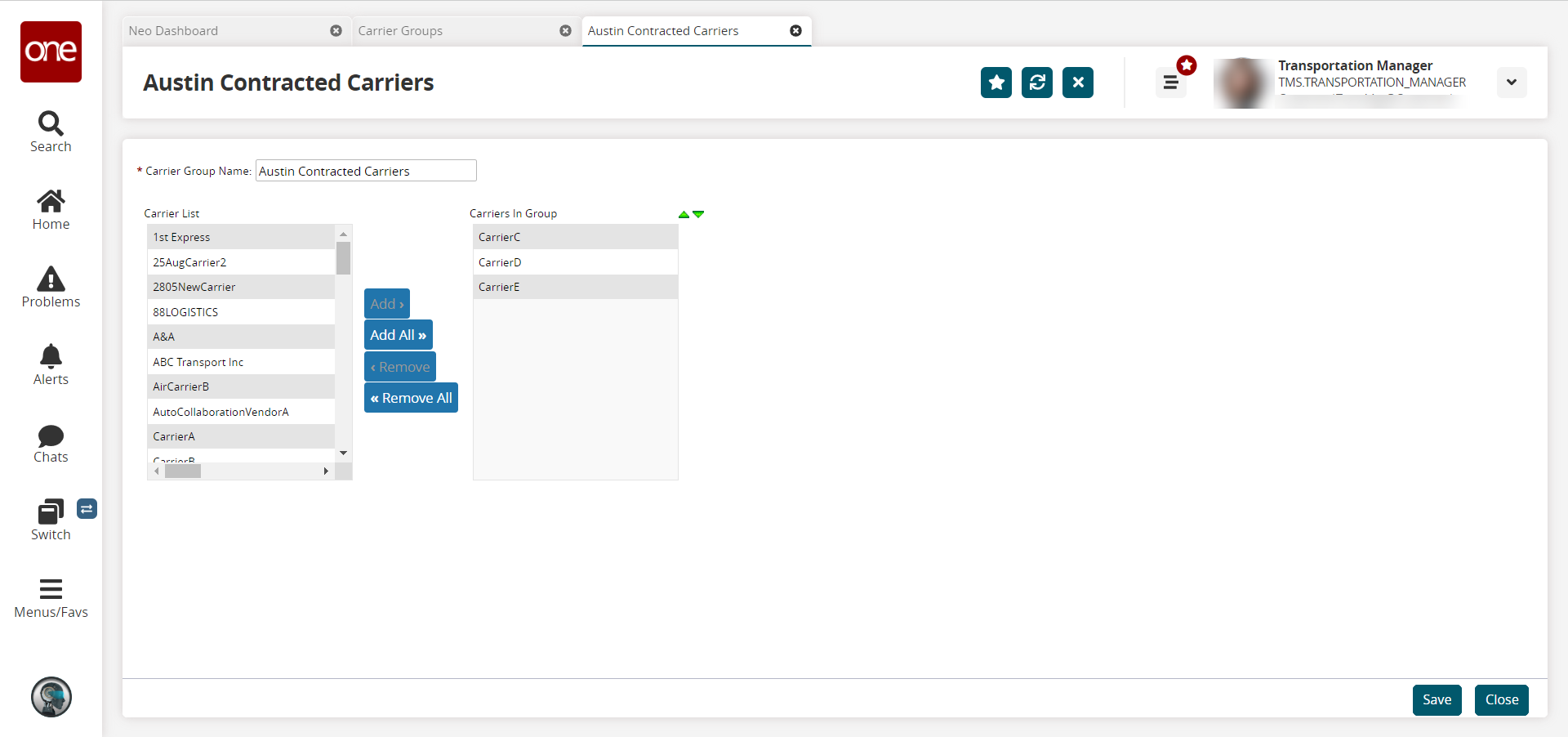Click the refresh page icon button

pyautogui.click(x=1037, y=83)
